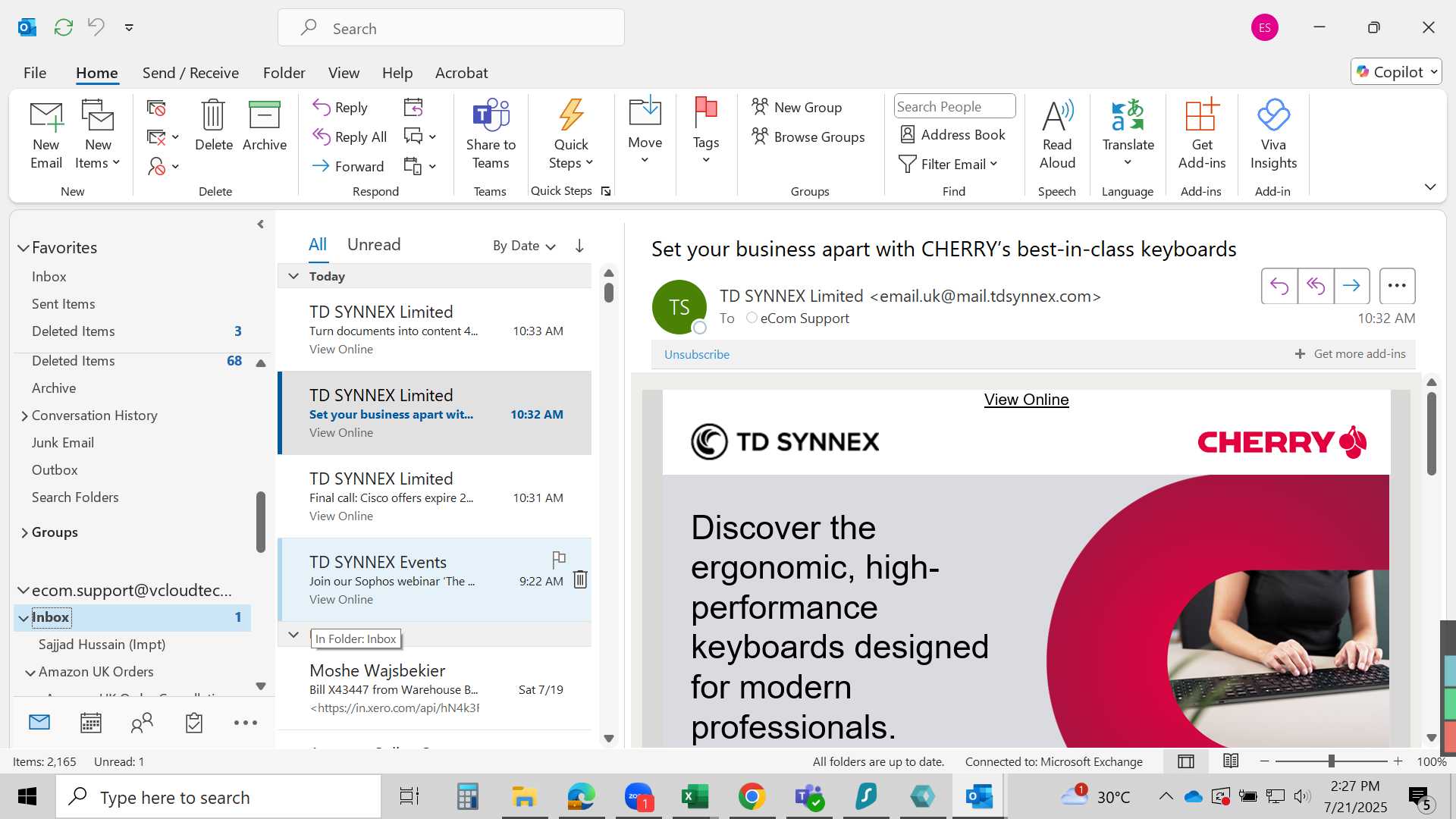Viewport: 1456px width, 819px height.
Task: Click Reply All in the ribbon
Action: [350, 136]
